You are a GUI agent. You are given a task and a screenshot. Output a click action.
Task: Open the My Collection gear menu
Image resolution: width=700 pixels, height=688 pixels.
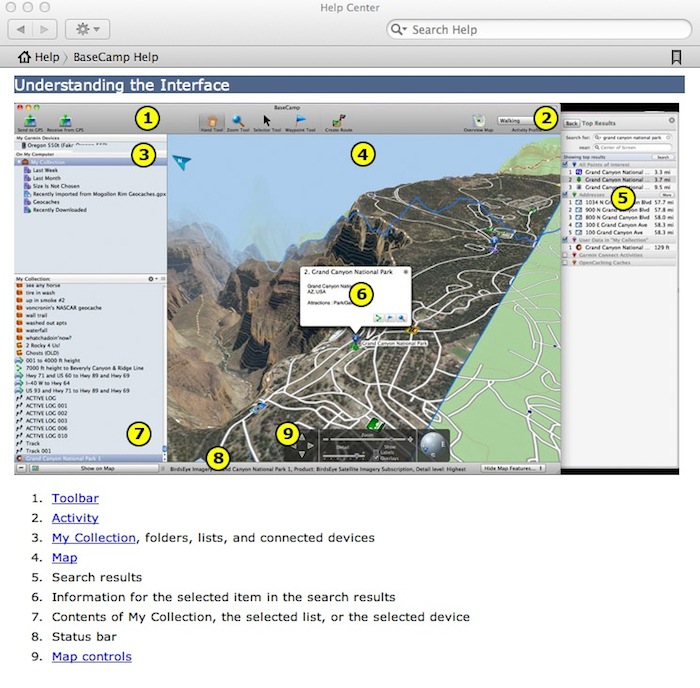152,279
